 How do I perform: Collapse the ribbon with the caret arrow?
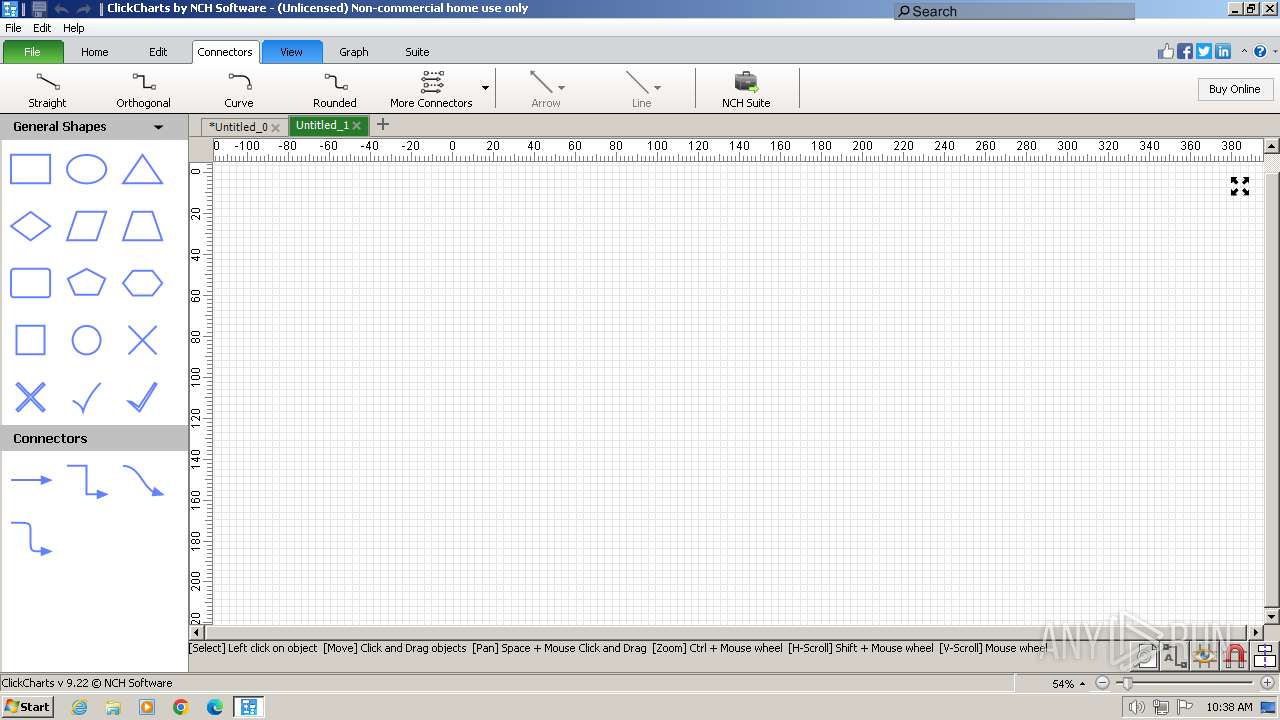pyautogui.click(x=1244, y=51)
